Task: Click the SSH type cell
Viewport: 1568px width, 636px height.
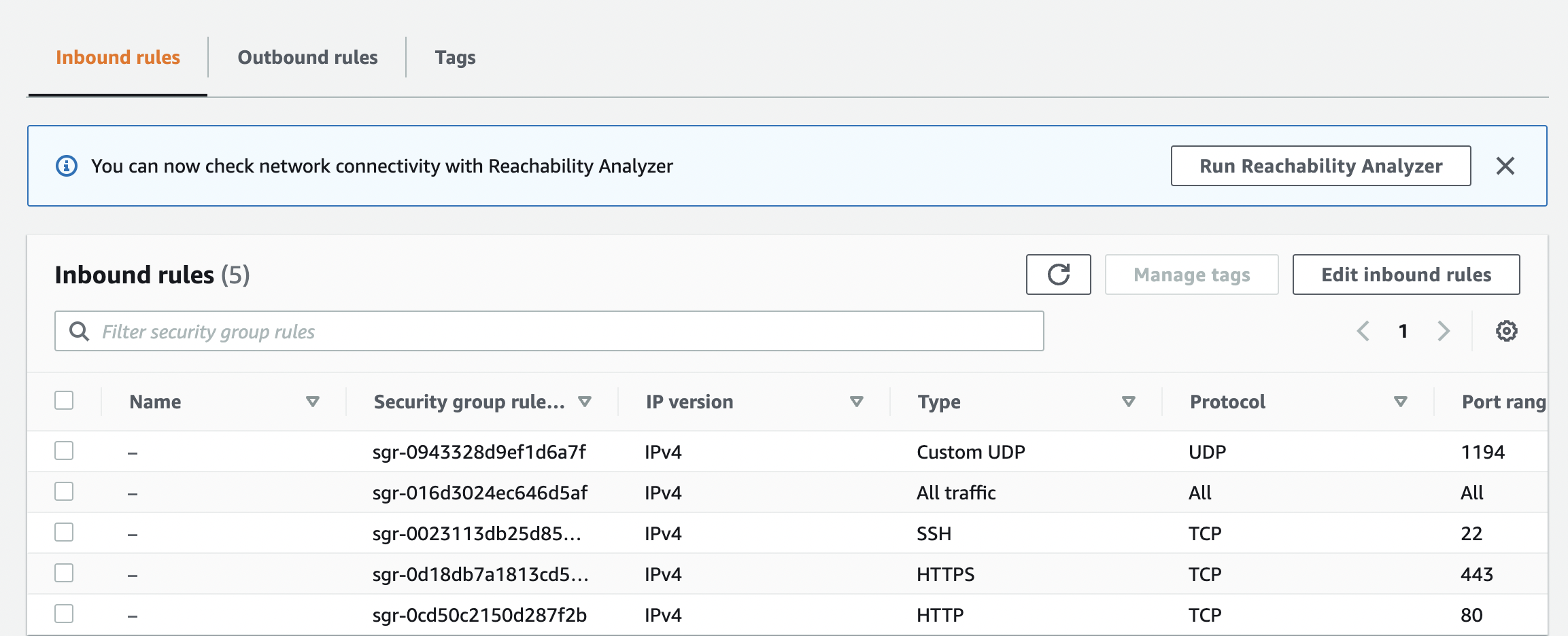Action: pos(934,533)
